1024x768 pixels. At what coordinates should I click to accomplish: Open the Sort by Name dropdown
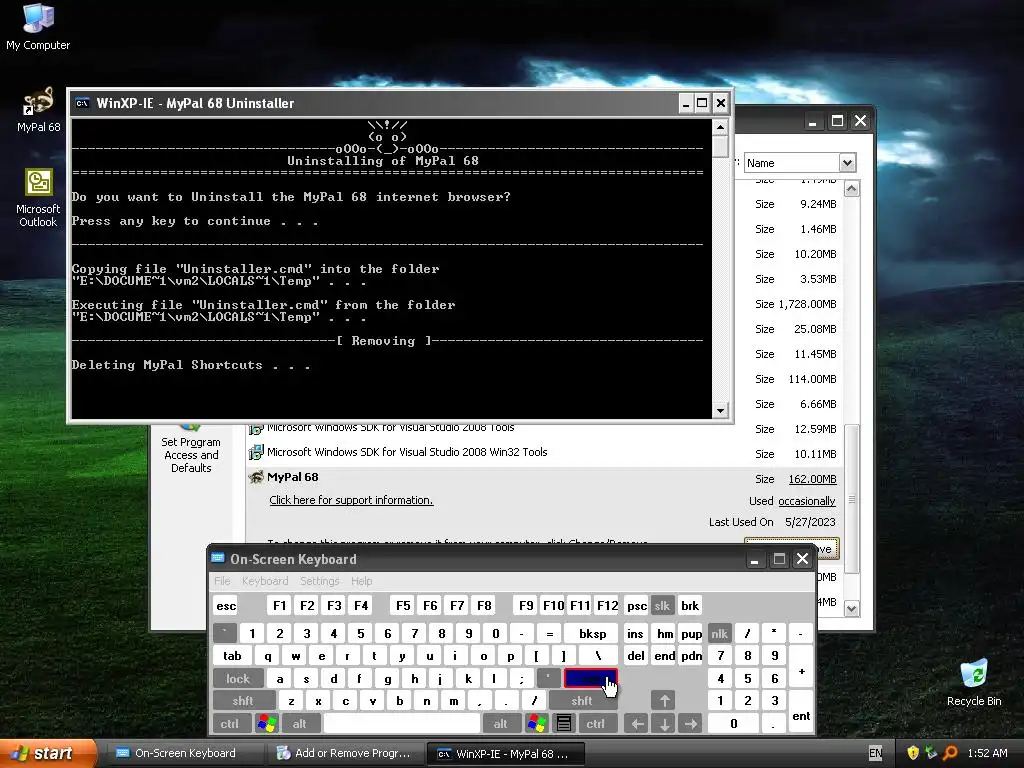tap(847, 163)
